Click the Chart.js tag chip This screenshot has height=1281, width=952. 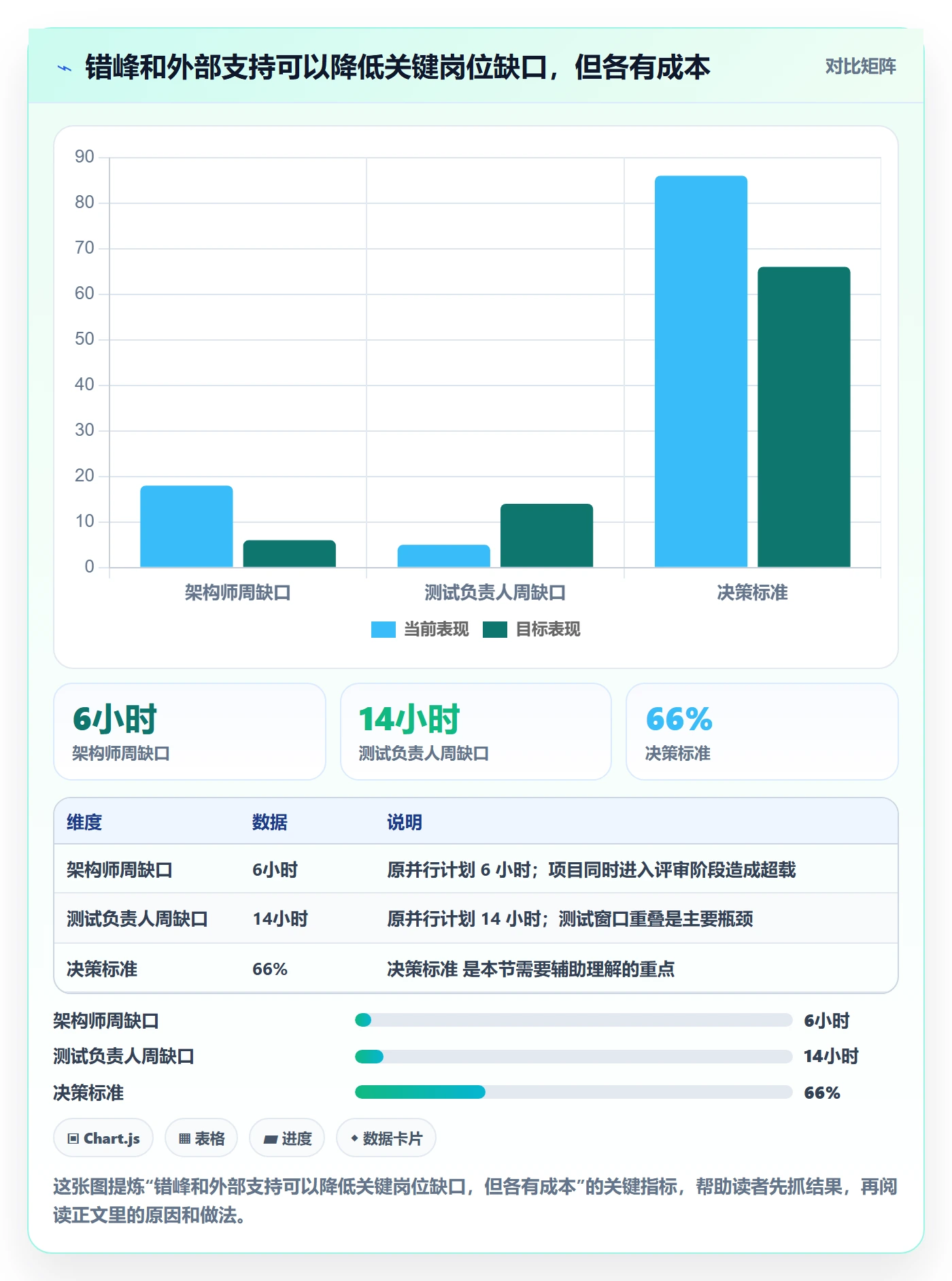[103, 1138]
